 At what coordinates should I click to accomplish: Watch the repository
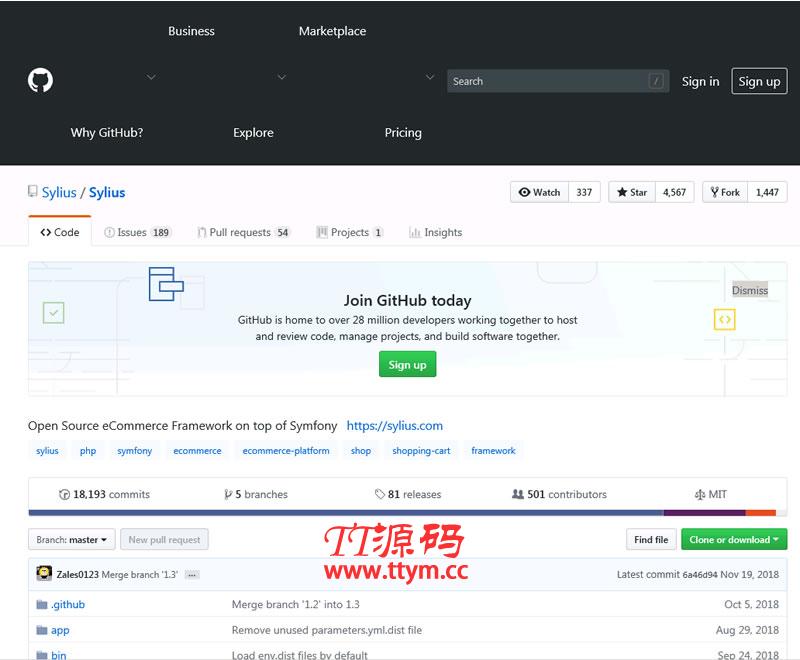tap(539, 192)
